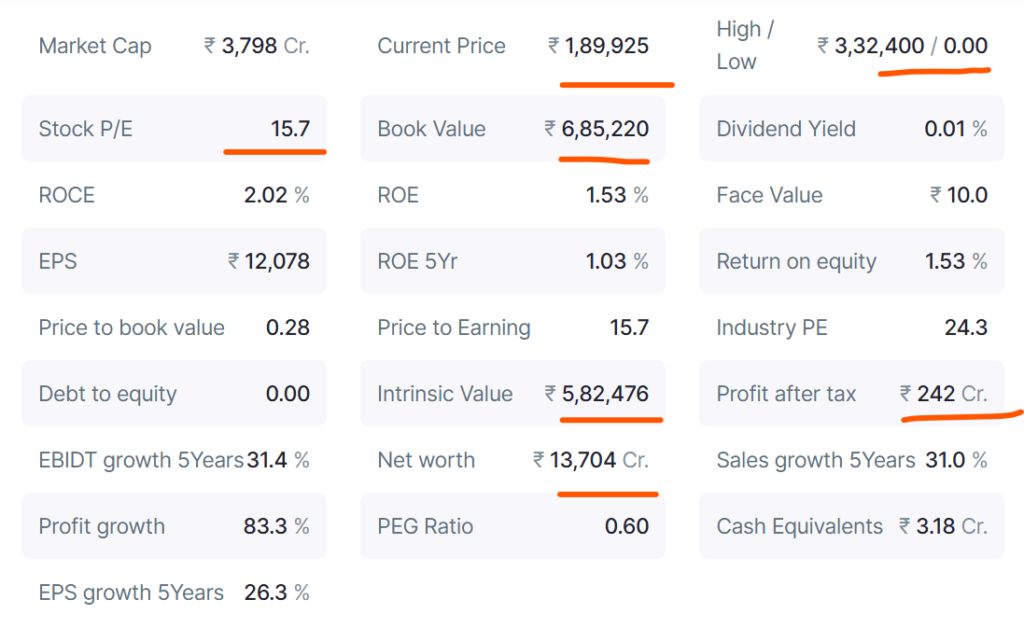Click the Dividend Yield label
The height and width of the screenshot is (641, 1024).
click(x=786, y=129)
